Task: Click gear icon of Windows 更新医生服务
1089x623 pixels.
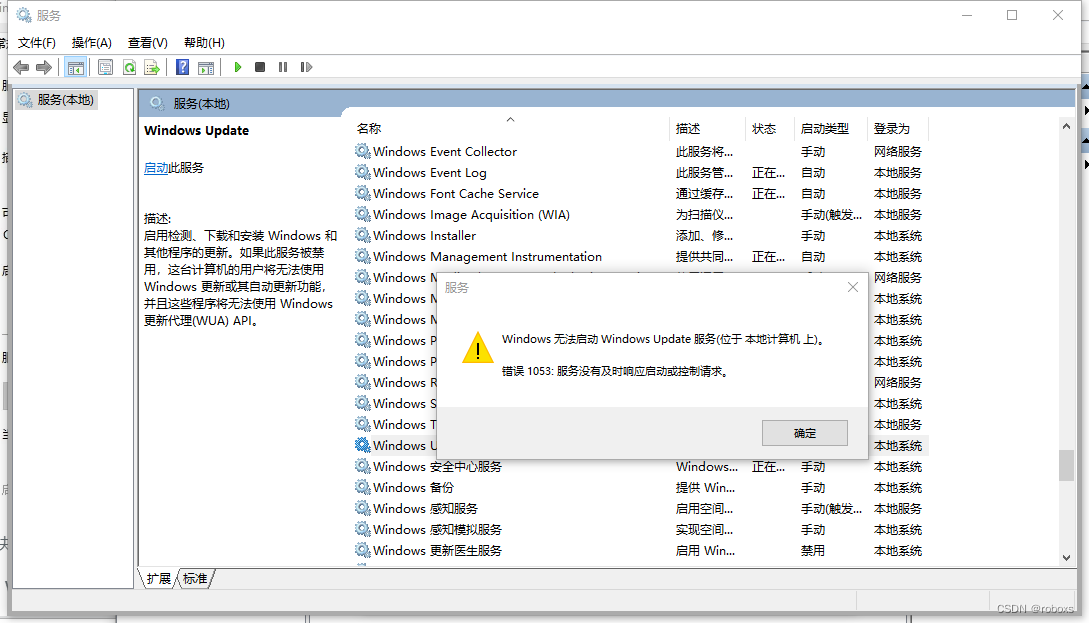Action: [363, 550]
